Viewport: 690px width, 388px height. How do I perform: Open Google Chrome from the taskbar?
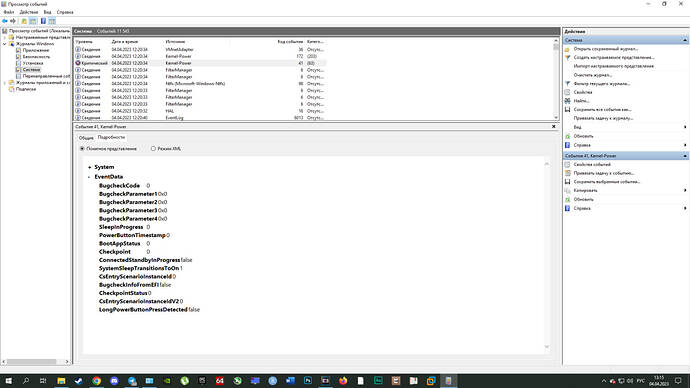pos(96,381)
